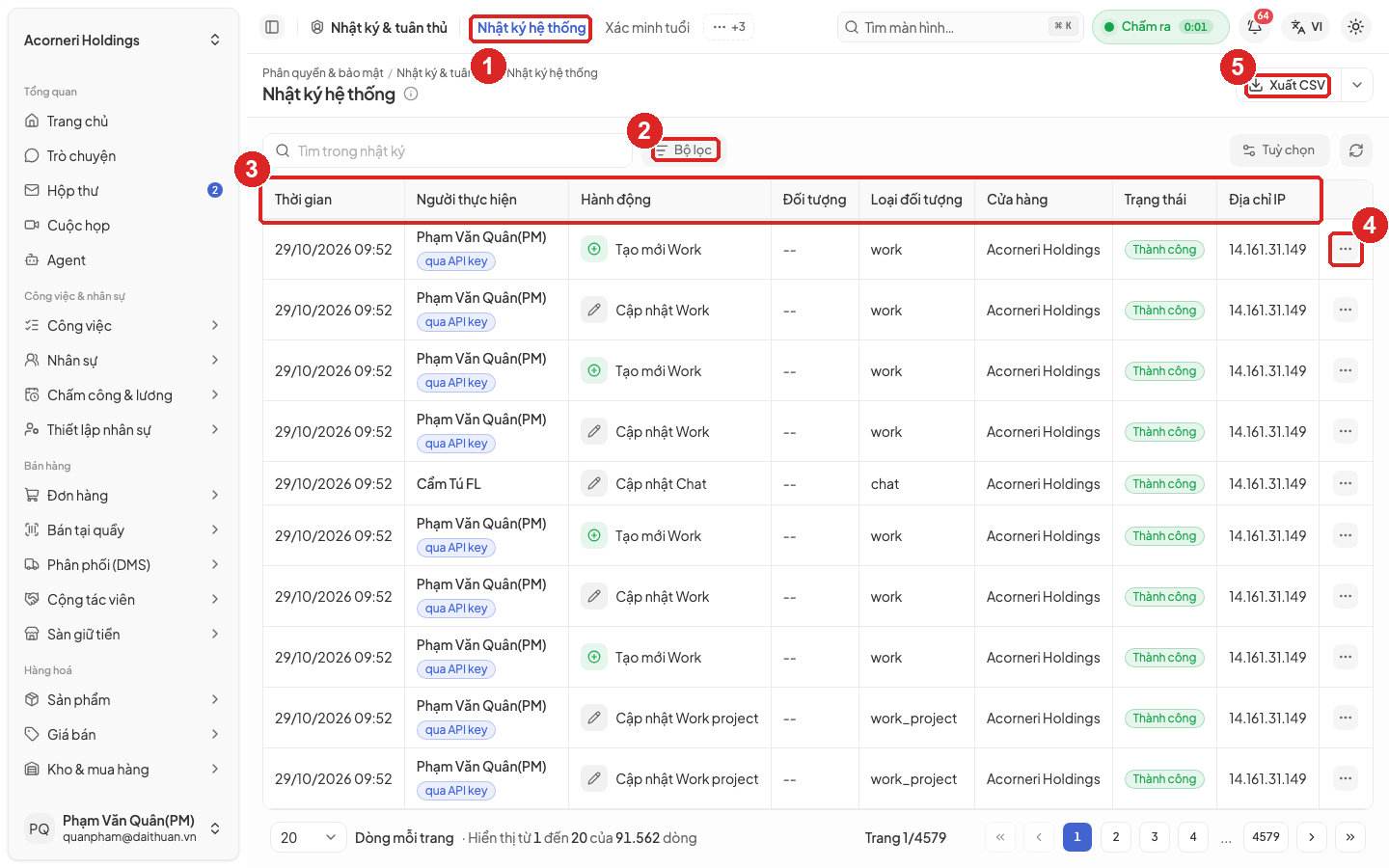Click the edit icon in the Cập nhật Chat row
1389x868 pixels.
pos(594,483)
